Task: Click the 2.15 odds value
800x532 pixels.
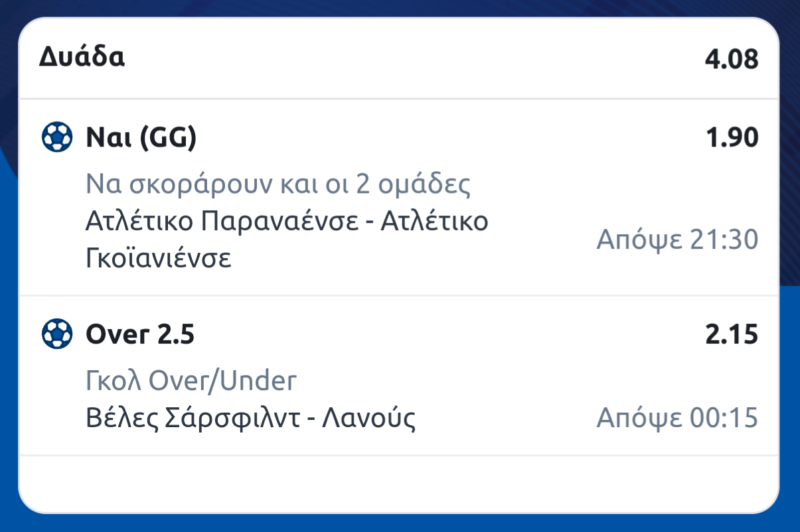Action: pos(732,334)
